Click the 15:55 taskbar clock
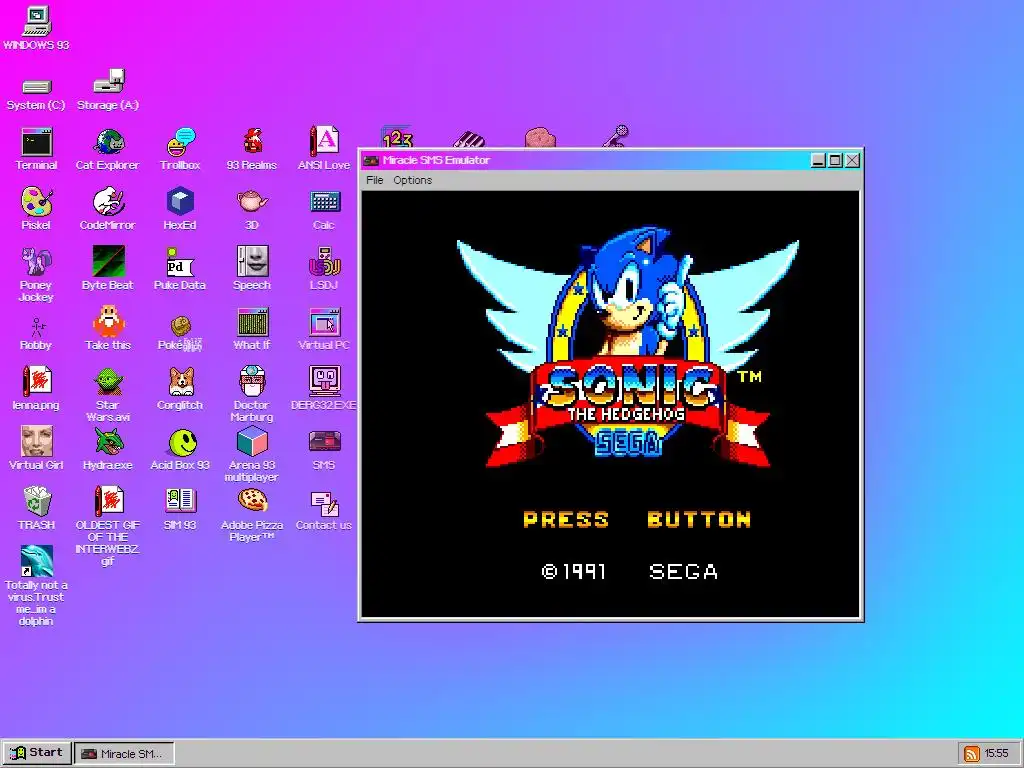Screen dimensions: 1024x768 [996, 754]
